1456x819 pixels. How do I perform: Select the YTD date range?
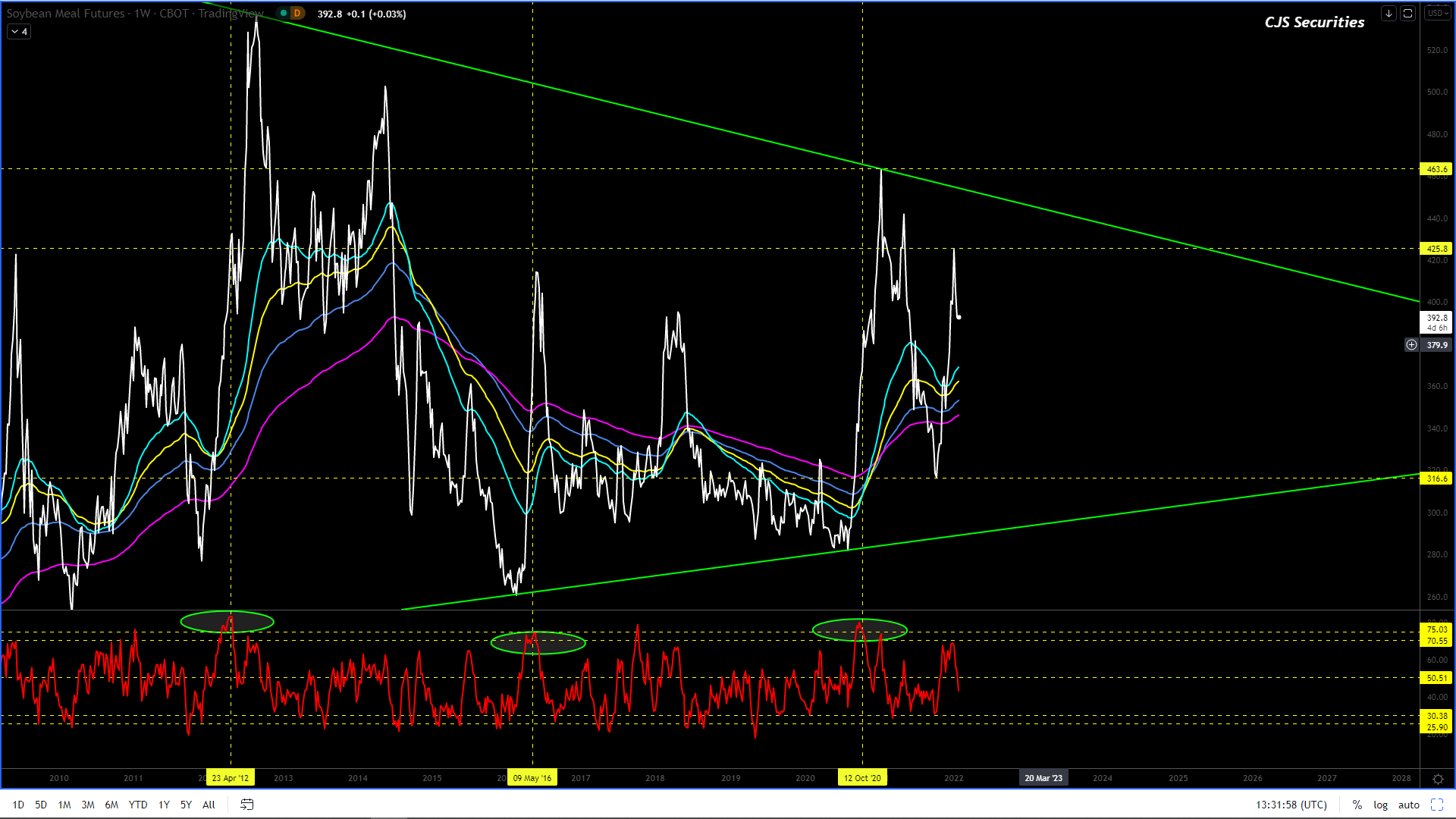tap(138, 805)
